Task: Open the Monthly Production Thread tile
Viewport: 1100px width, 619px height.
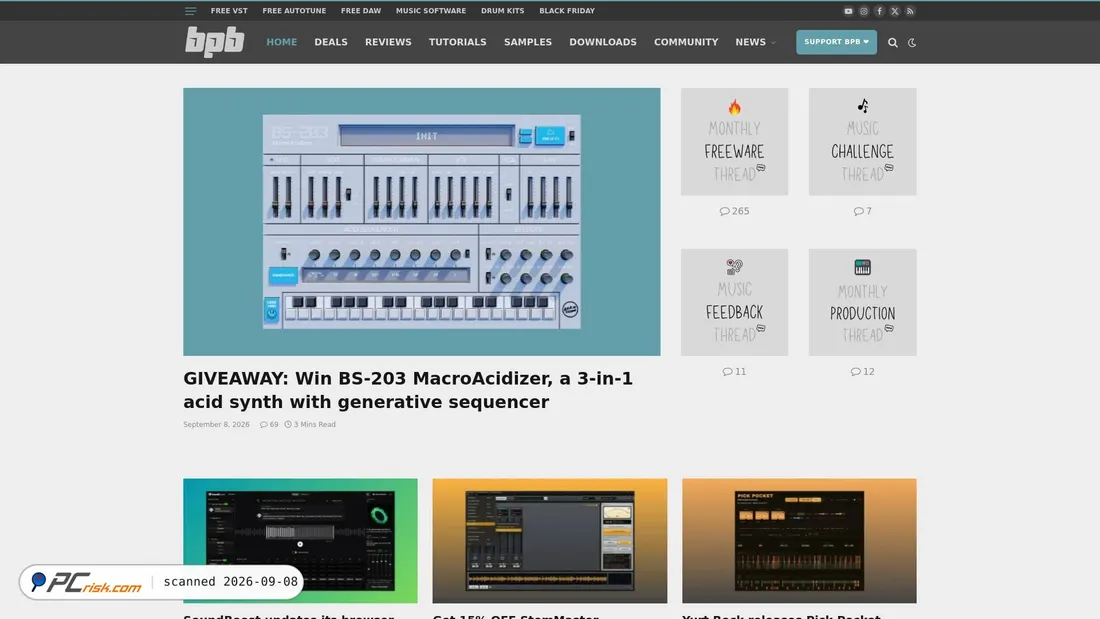Action: pyautogui.click(x=862, y=302)
